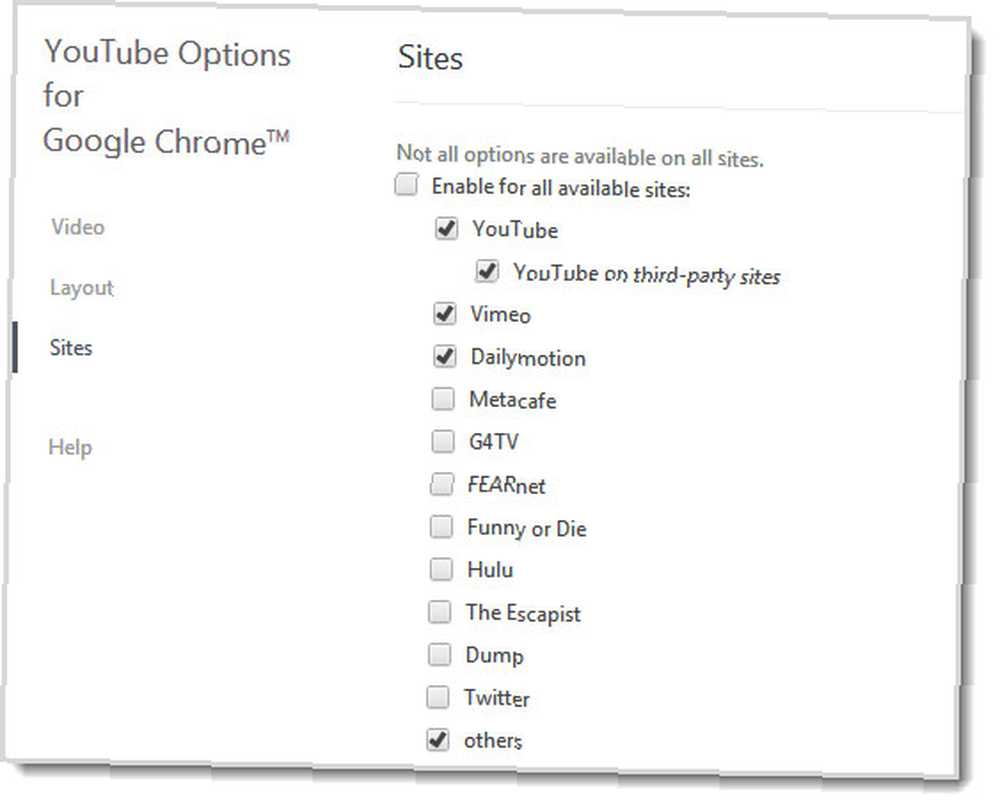Click the 'Twitter' label text

click(x=497, y=698)
